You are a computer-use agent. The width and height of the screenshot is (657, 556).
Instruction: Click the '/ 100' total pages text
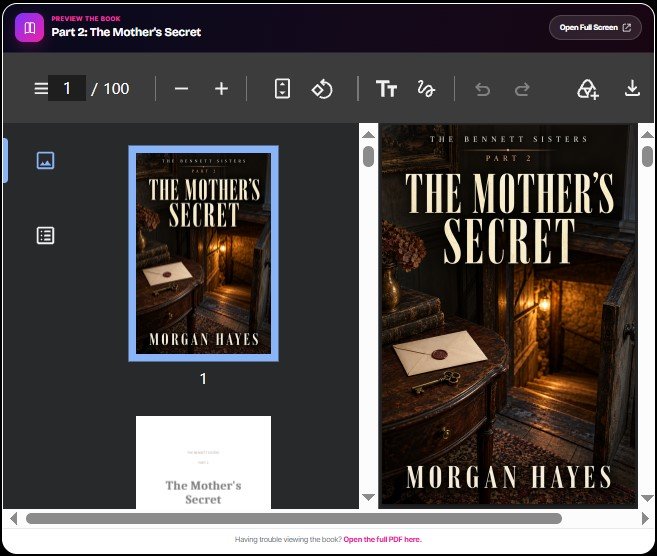coord(110,88)
